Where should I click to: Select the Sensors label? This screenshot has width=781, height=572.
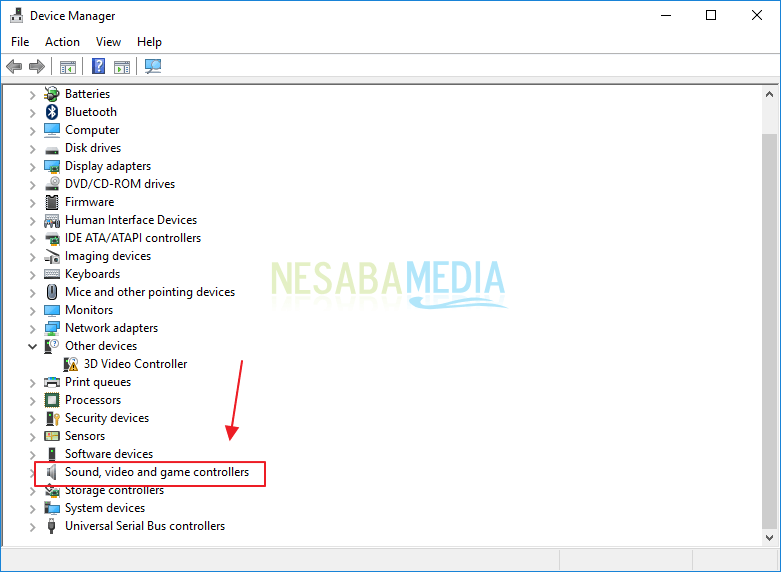pyautogui.click(x=85, y=436)
